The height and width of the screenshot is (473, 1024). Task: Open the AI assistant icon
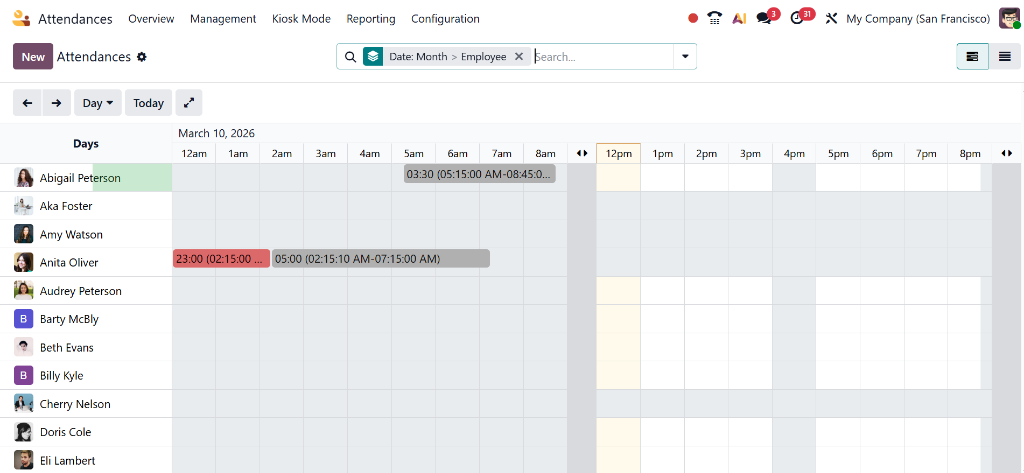coord(739,18)
